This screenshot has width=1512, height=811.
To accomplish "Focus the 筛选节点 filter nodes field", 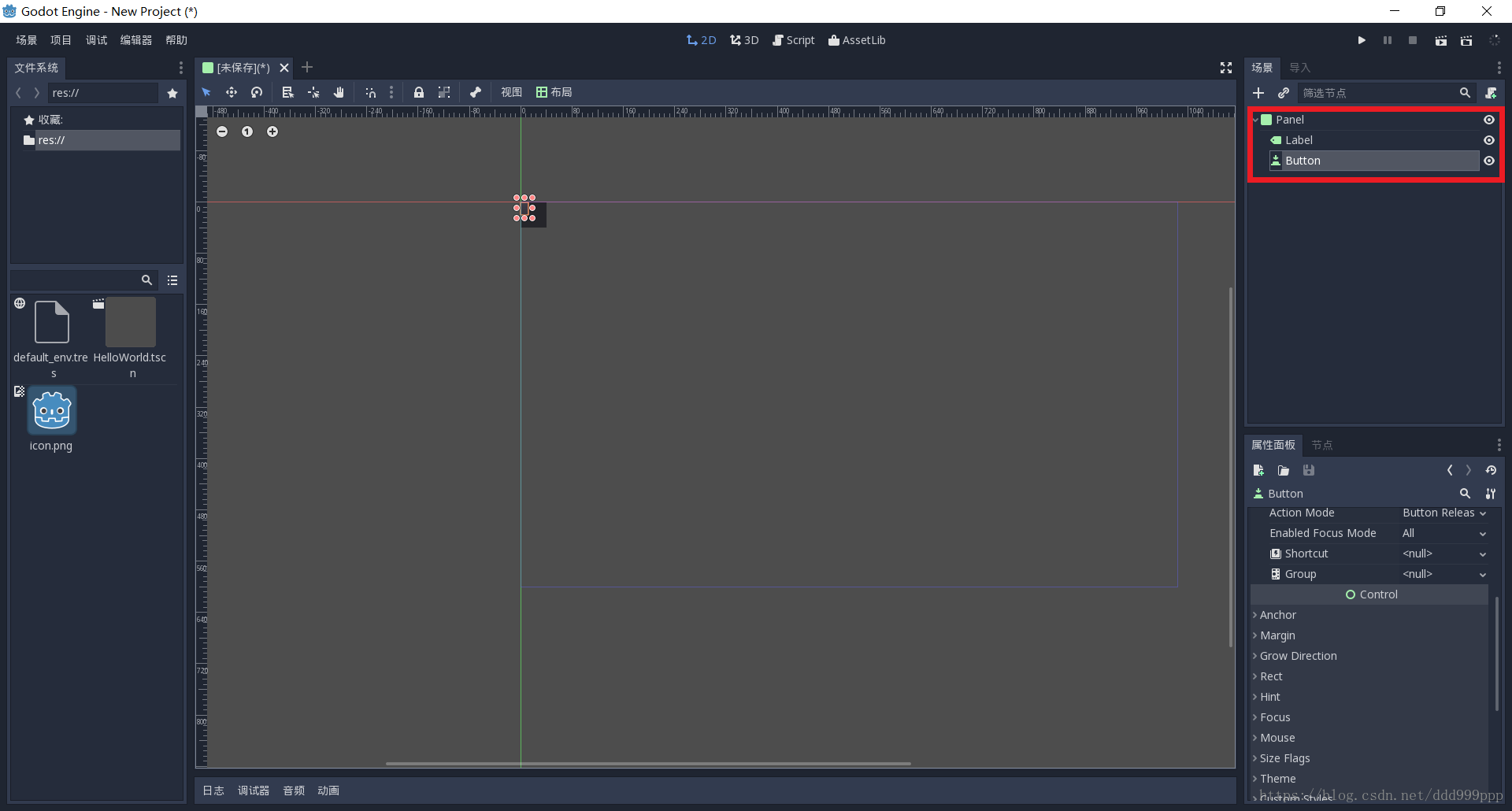I will (1385, 93).
